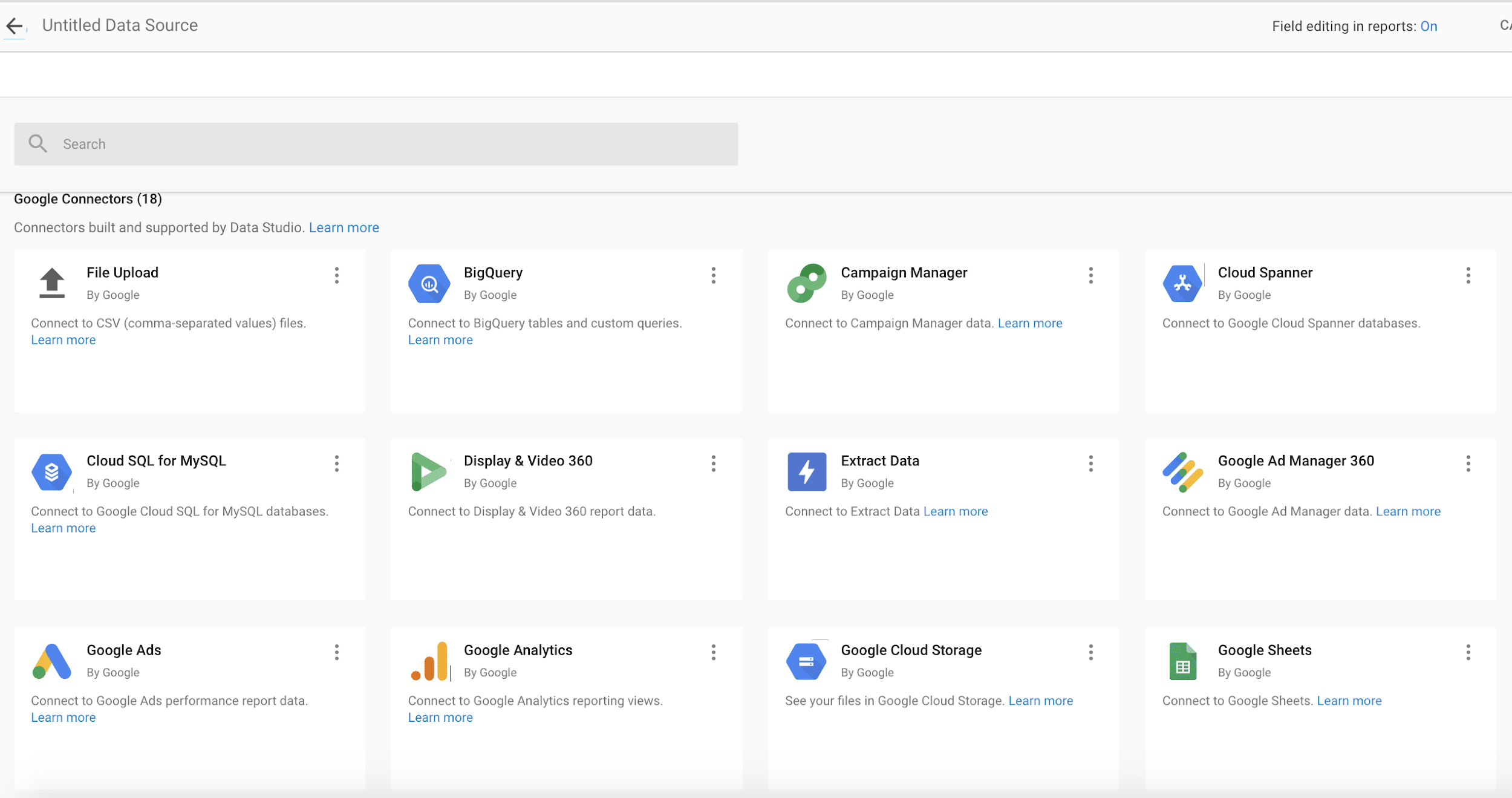The image size is (1512, 798).
Task: Toggle Field editing in reports On
Action: 1429,26
